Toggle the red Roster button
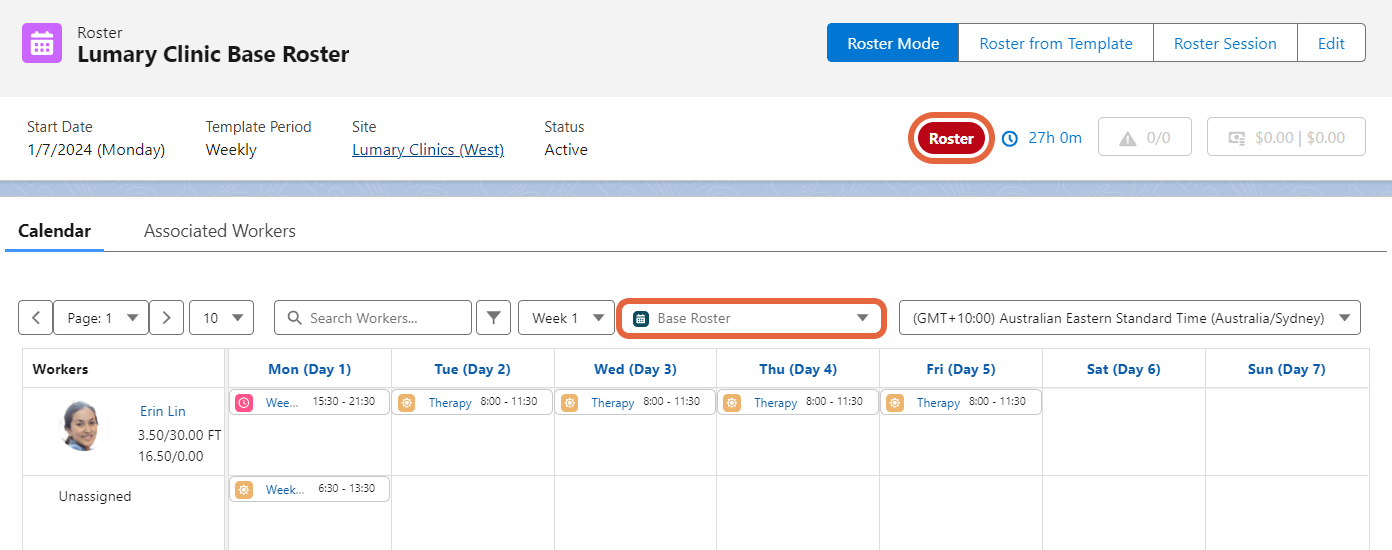1392x550 pixels. [950, 138]
